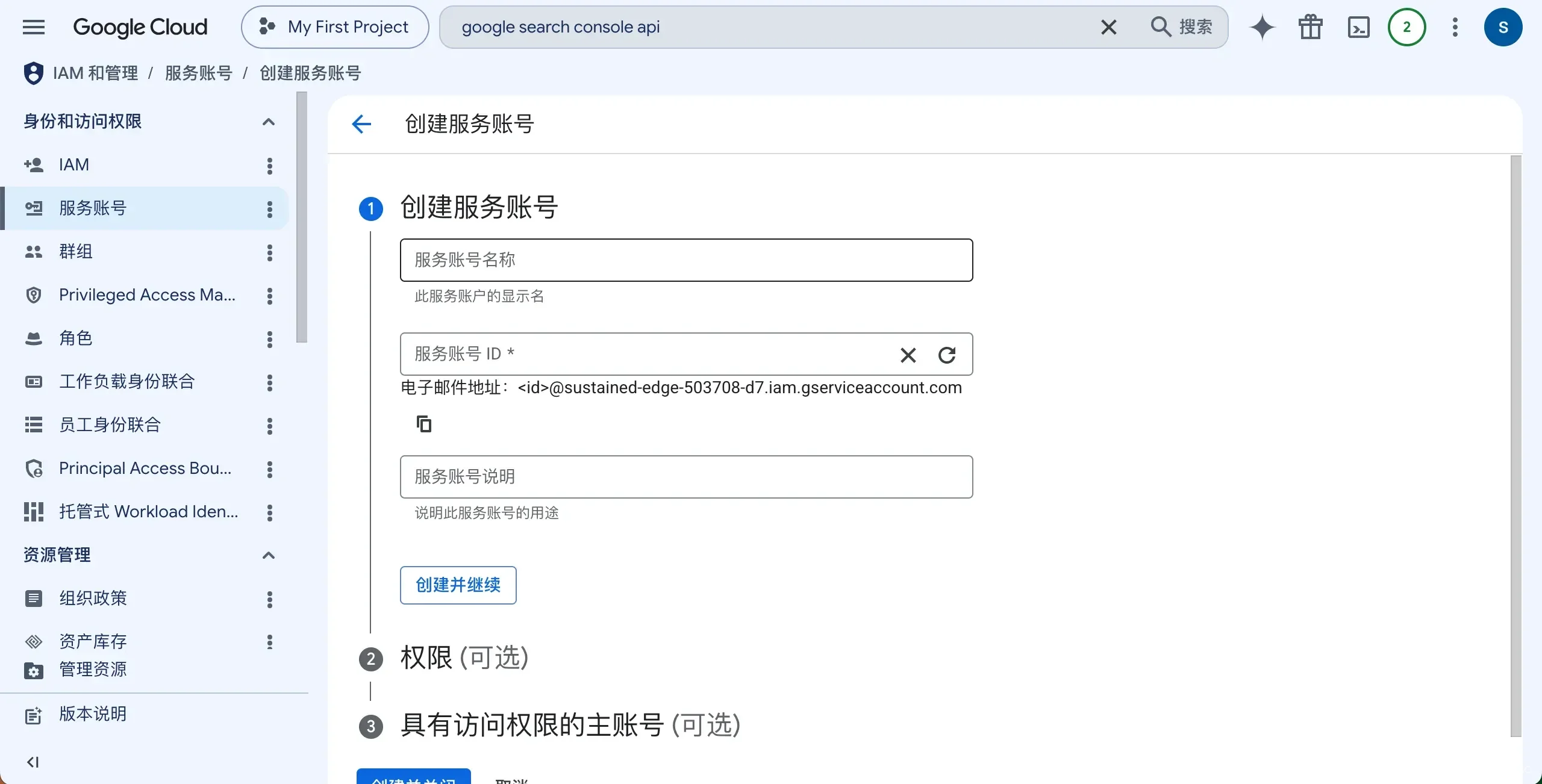Viewport: 1542px width, 784px height.
Task: Click the main content vertical scrollbar
Action: pyautogui.click(x=1516, y=446)
